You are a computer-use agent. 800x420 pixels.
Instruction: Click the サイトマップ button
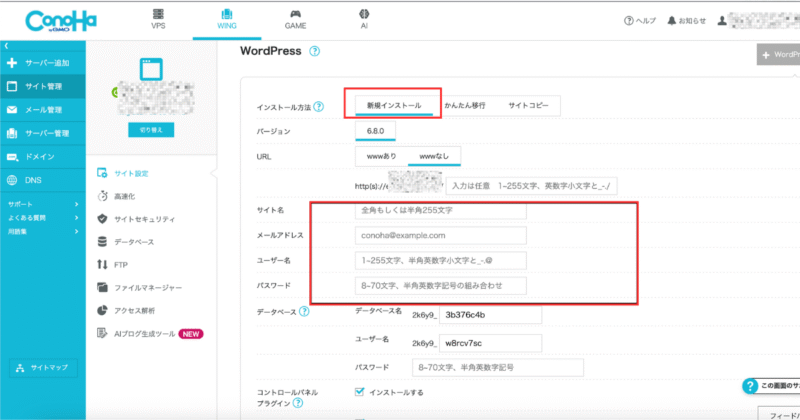[43, 367]
